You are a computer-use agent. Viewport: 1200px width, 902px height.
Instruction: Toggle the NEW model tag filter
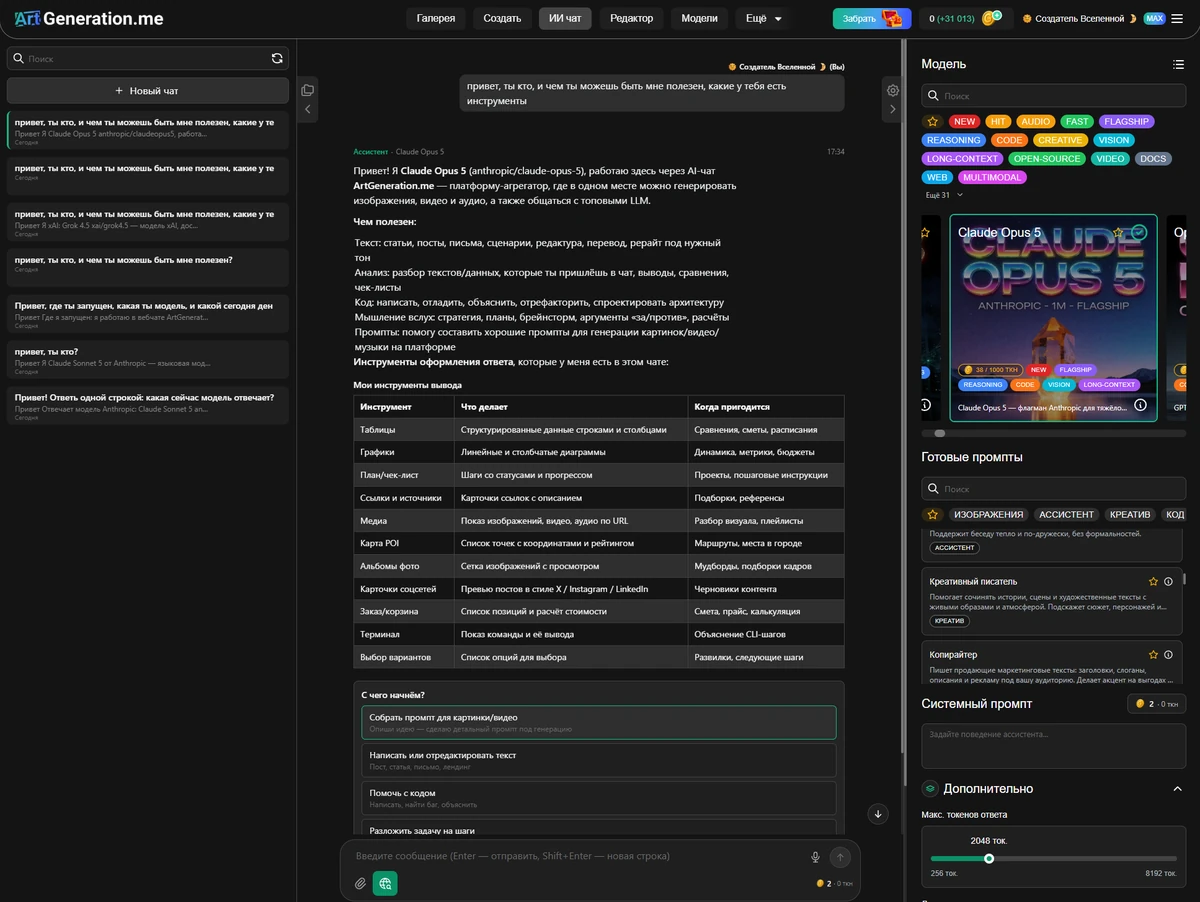coord(965,122)
